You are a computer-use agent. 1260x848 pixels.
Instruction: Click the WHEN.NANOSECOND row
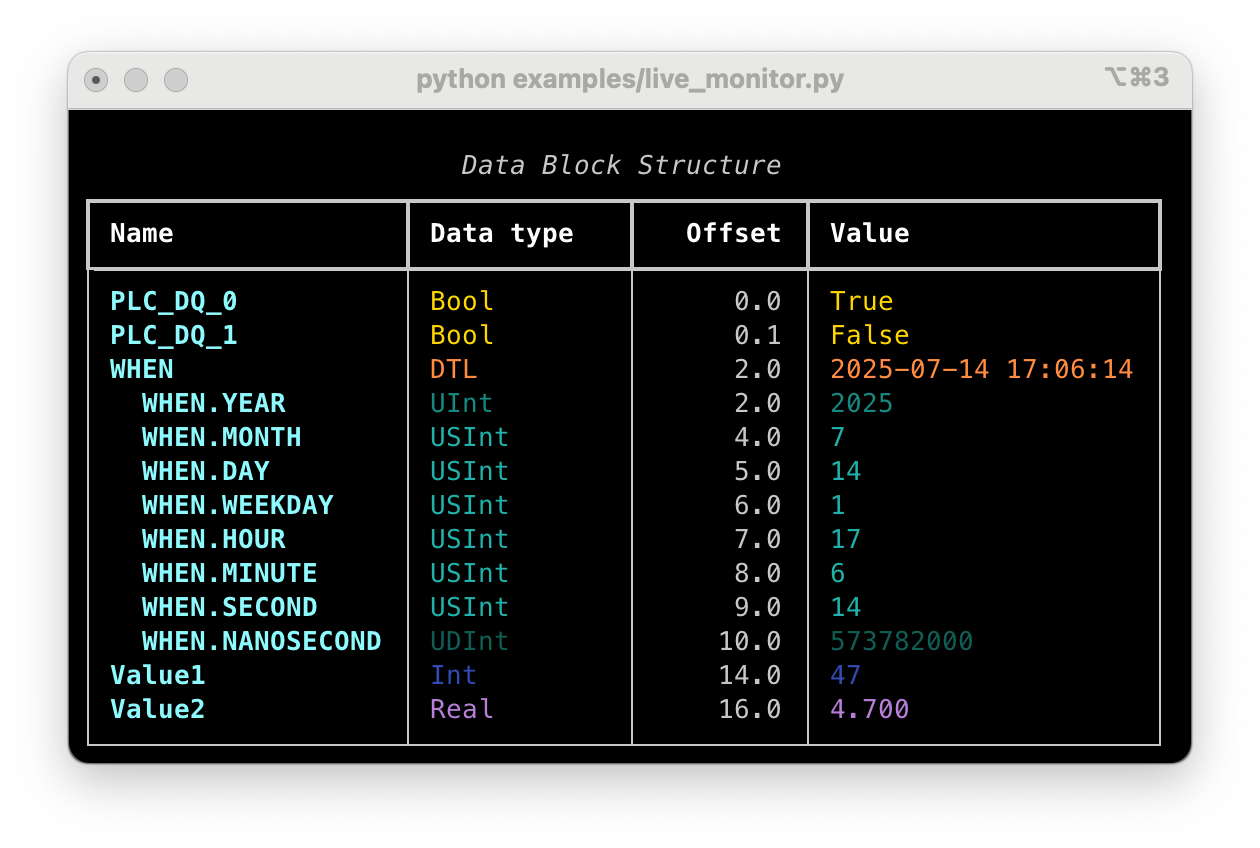click(261, 641)
